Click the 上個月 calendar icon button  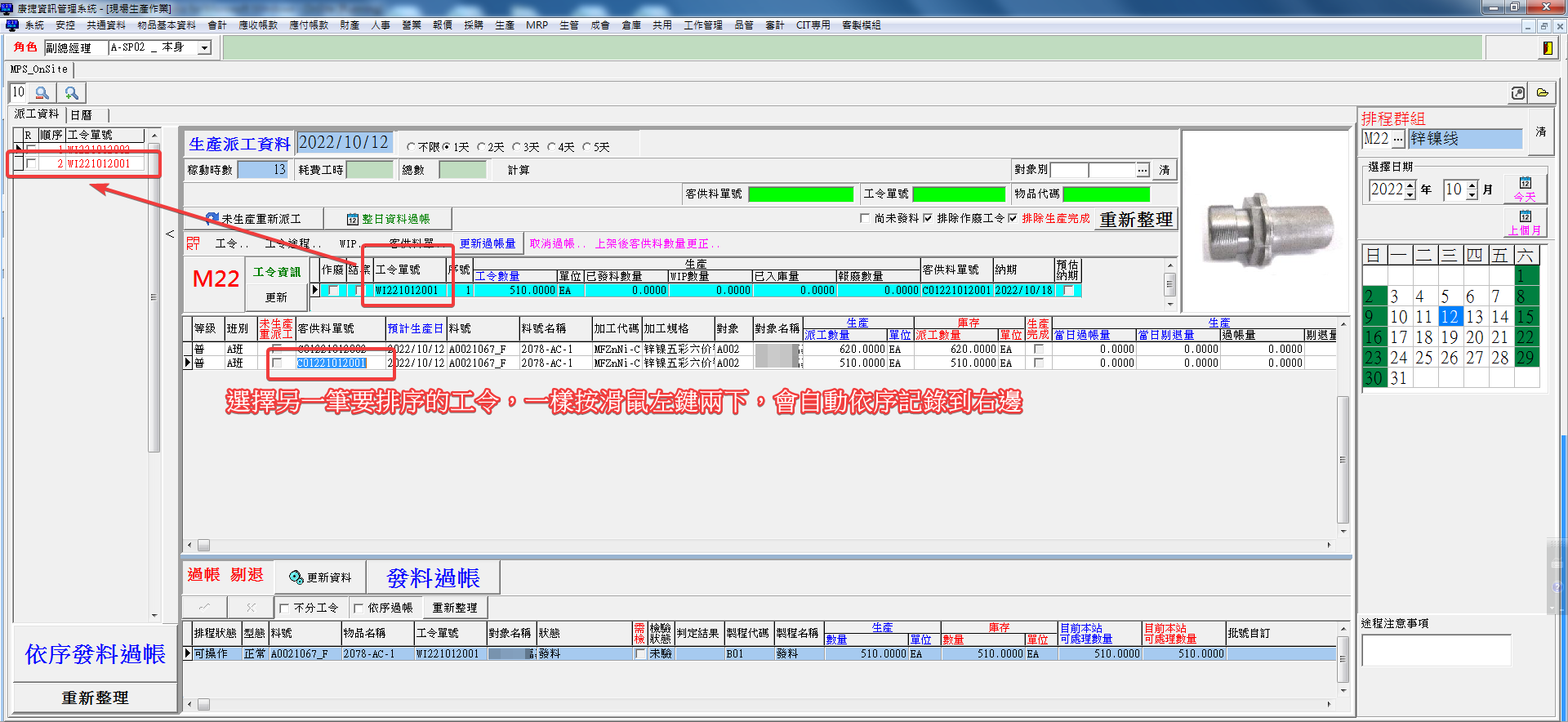coord(1525,222)
